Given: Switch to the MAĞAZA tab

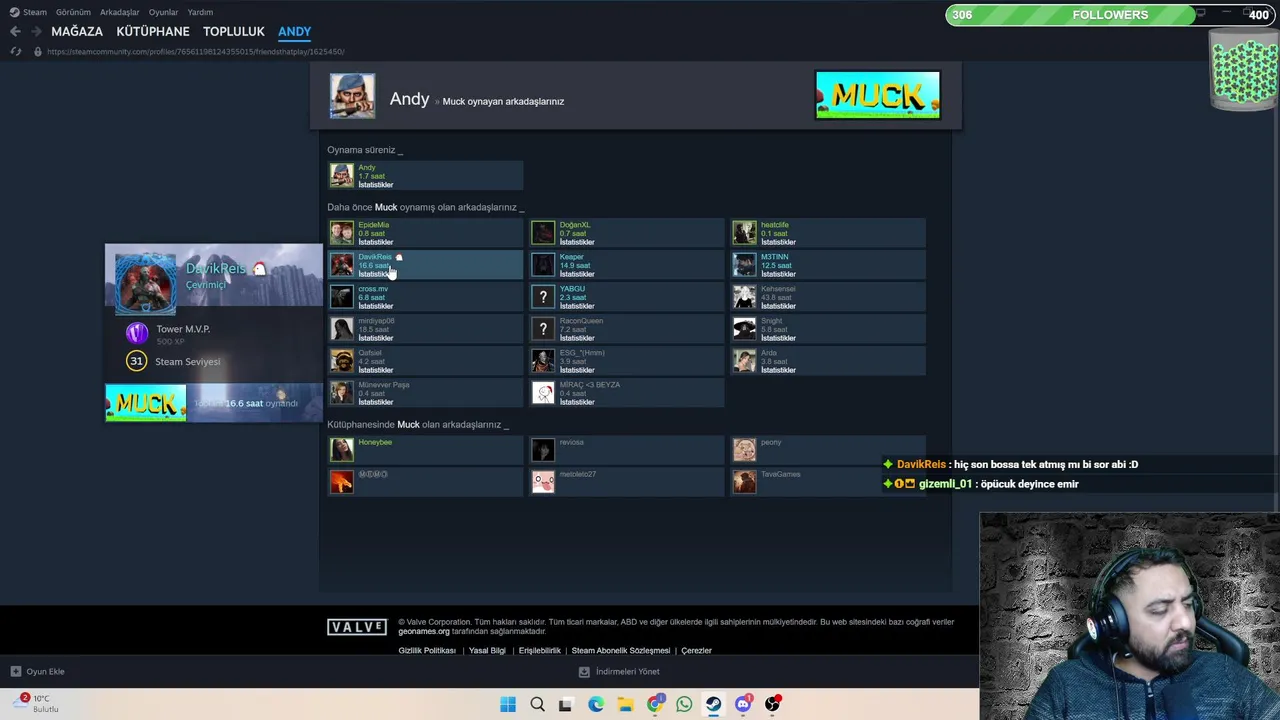Looking at the screenshot, I should (77, 31).
